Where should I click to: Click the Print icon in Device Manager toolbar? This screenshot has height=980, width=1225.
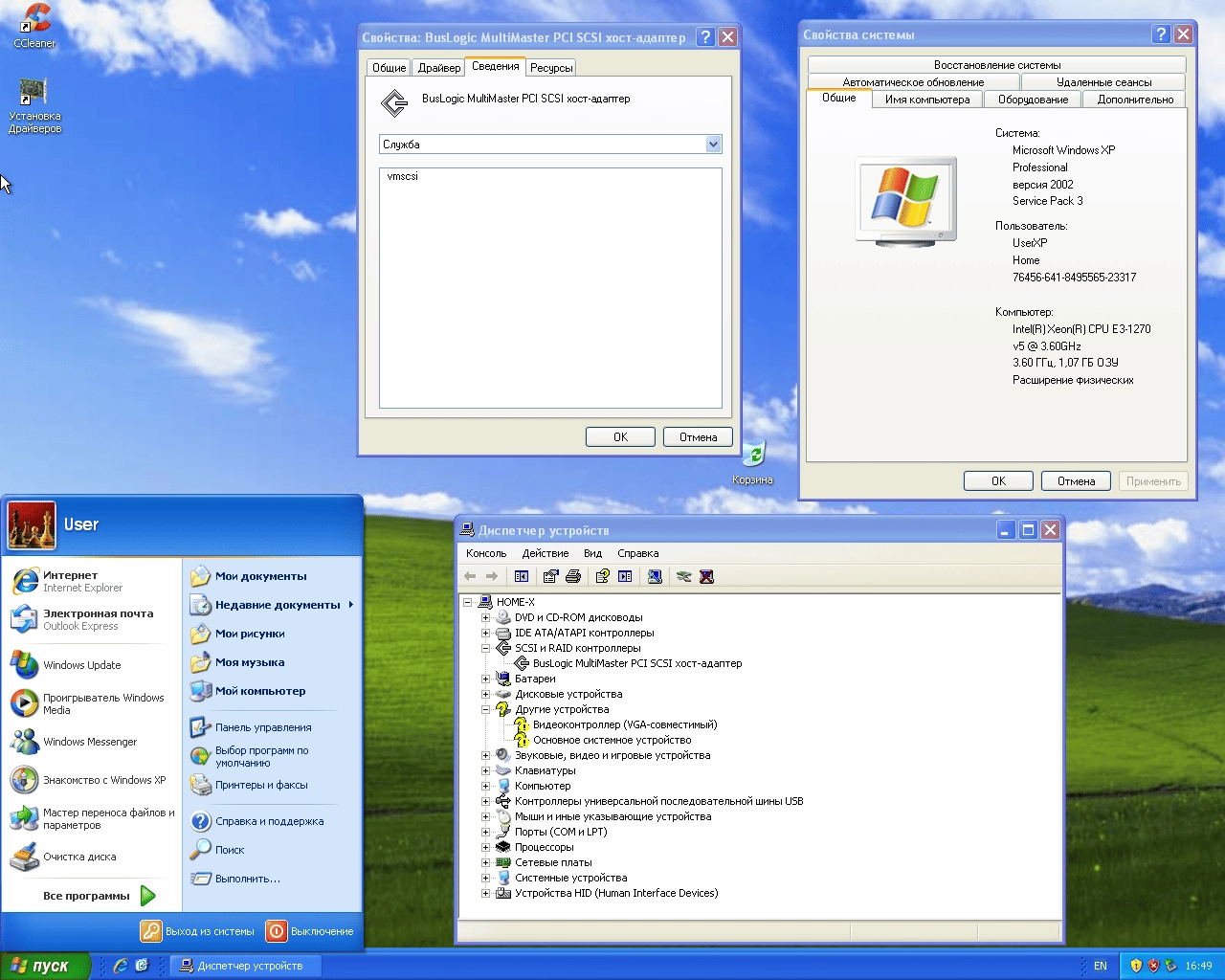(573, 576)
